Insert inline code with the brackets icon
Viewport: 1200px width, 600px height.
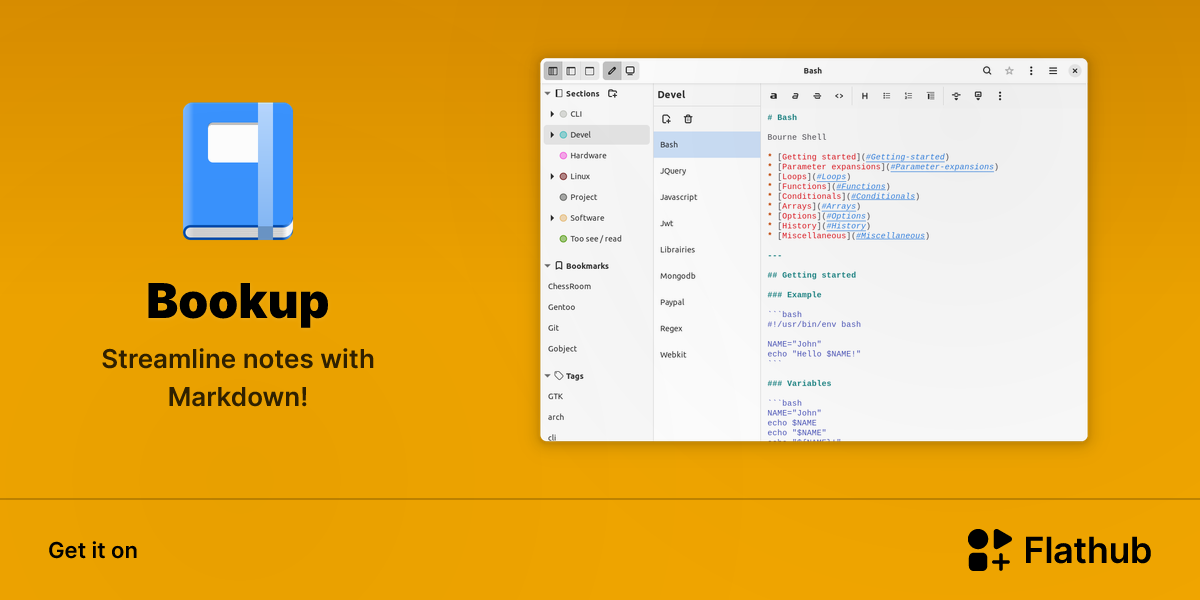click(839, 96)
